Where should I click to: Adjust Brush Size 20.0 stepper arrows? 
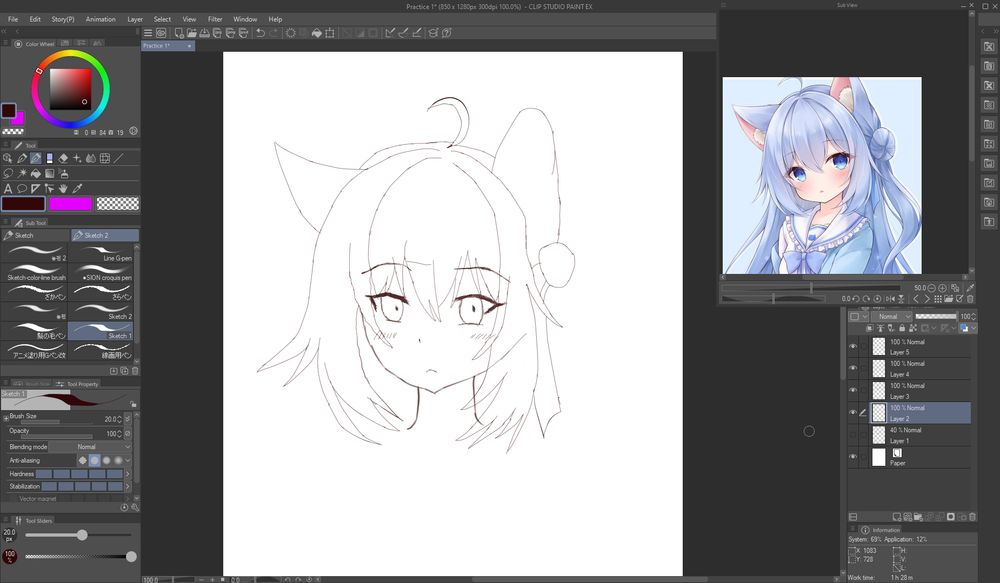coord(119,420)
